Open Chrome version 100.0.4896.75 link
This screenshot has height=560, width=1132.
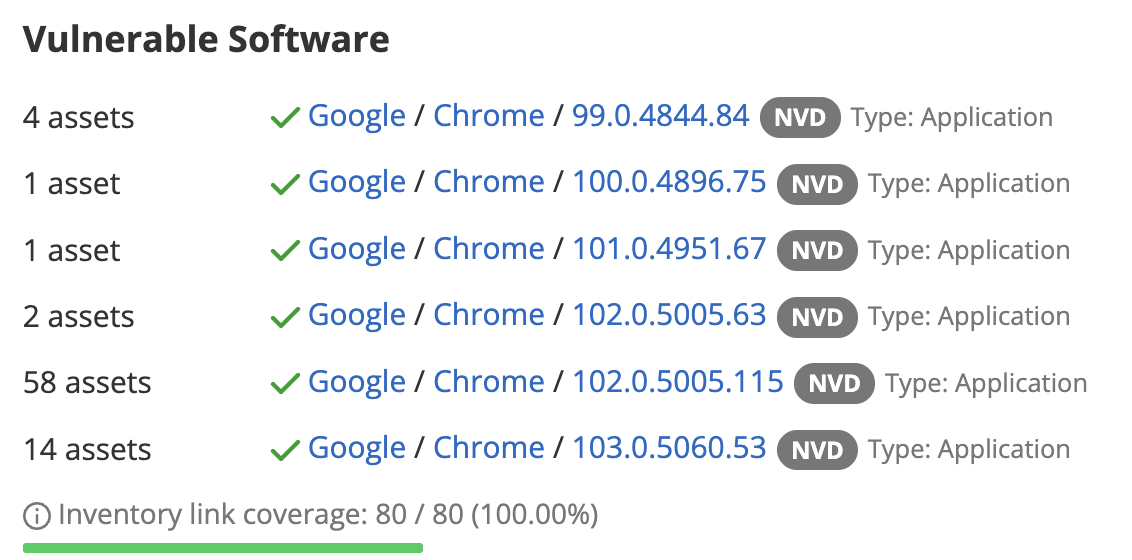coord(669,182)
